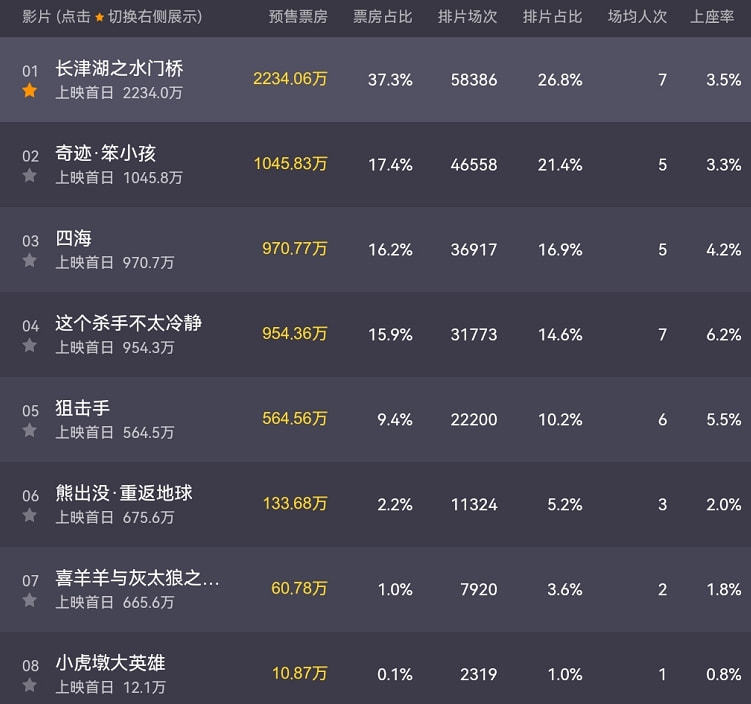
Task: Click the orange star in header hint
Action: pos(99,18)
